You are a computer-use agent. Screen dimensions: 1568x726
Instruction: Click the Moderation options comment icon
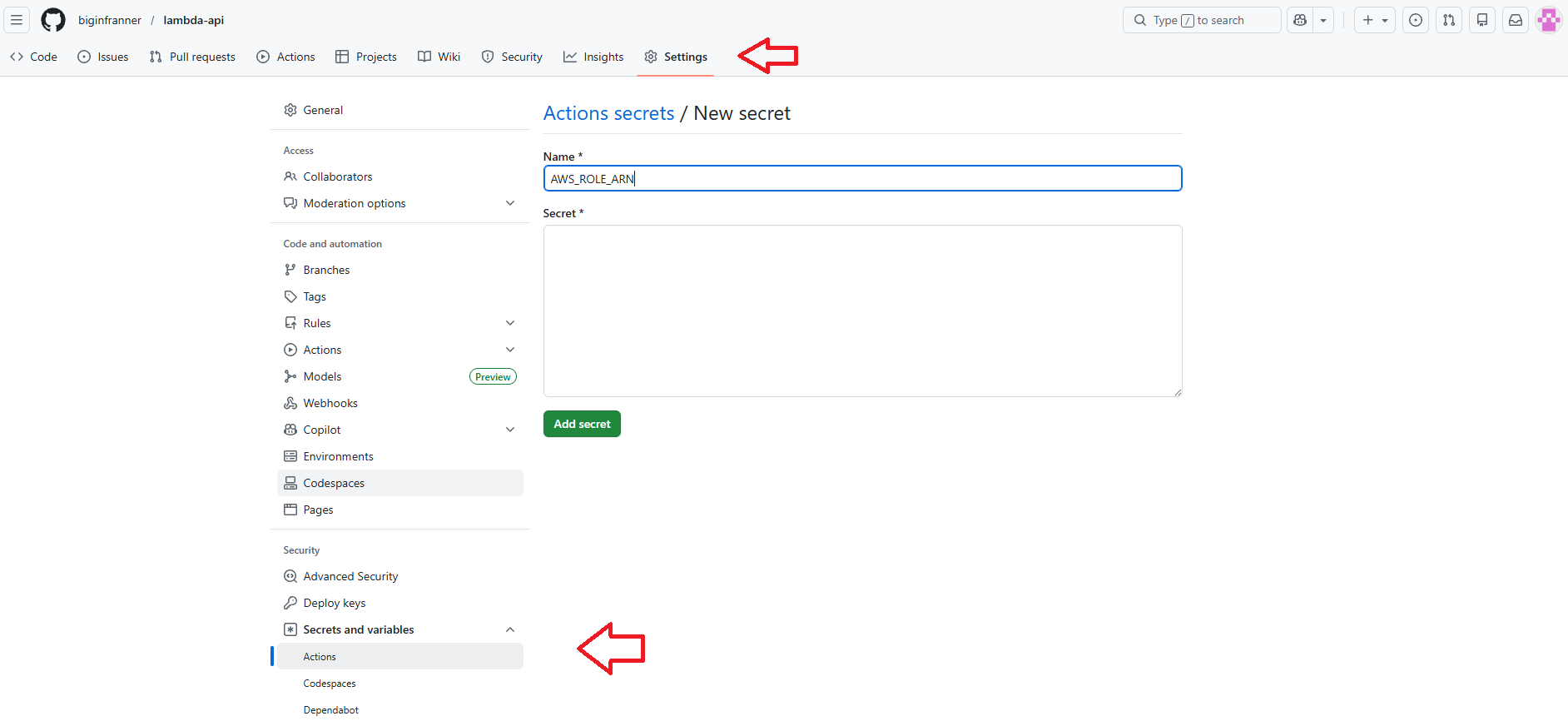click(290, 203)
